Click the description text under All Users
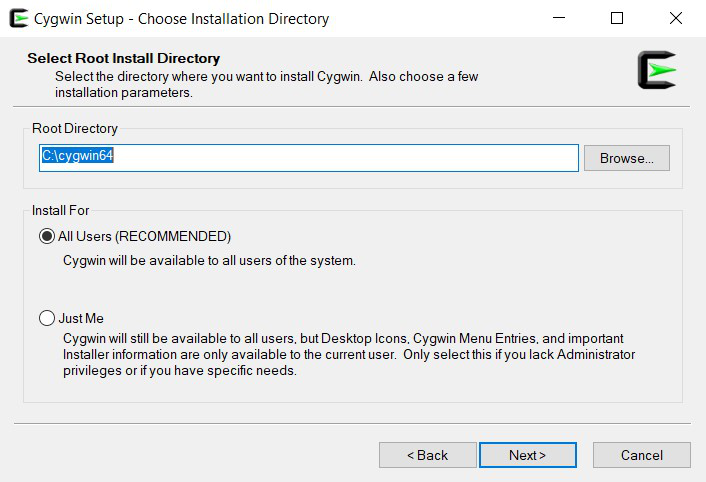Screen dimensions: 706x482 pos(209,261)
